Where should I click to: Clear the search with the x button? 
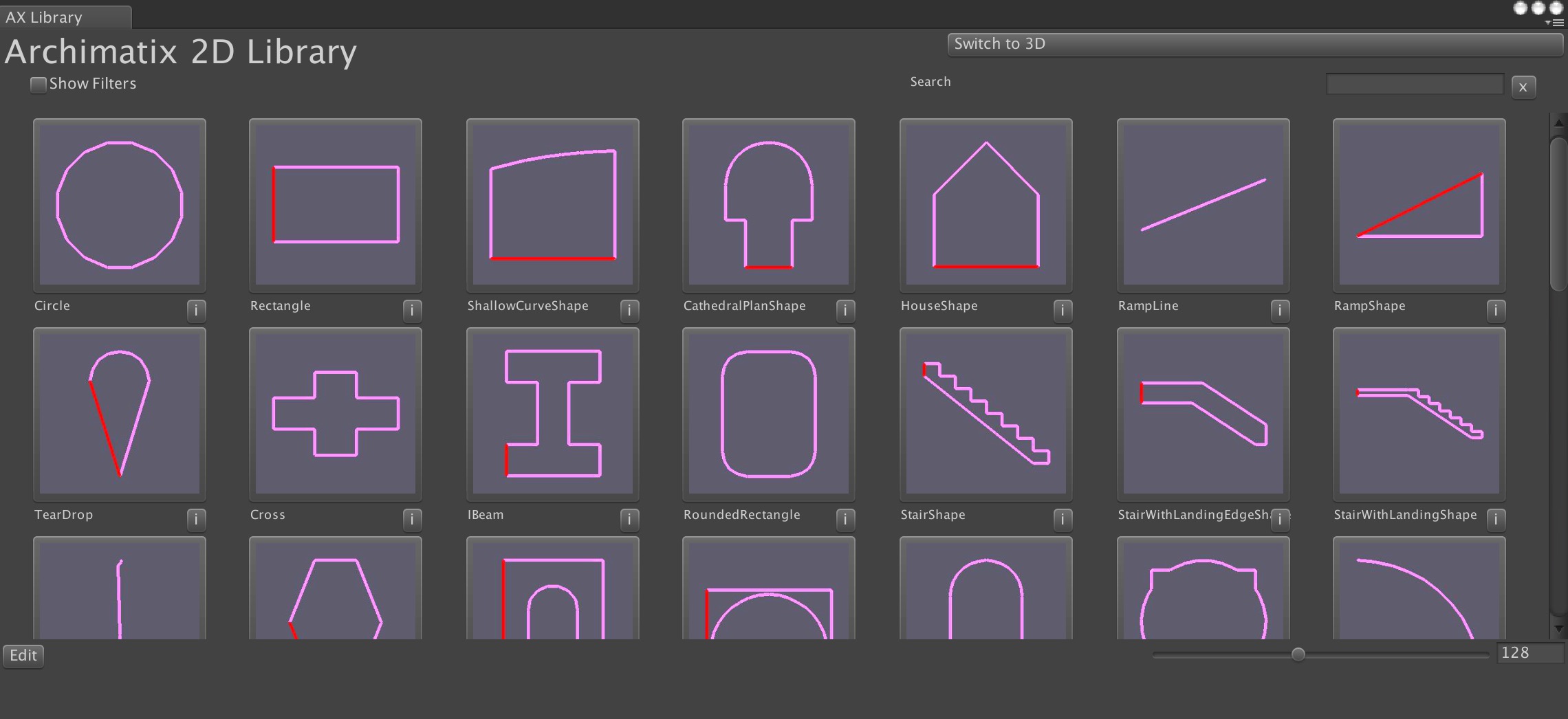(1523, 87)
